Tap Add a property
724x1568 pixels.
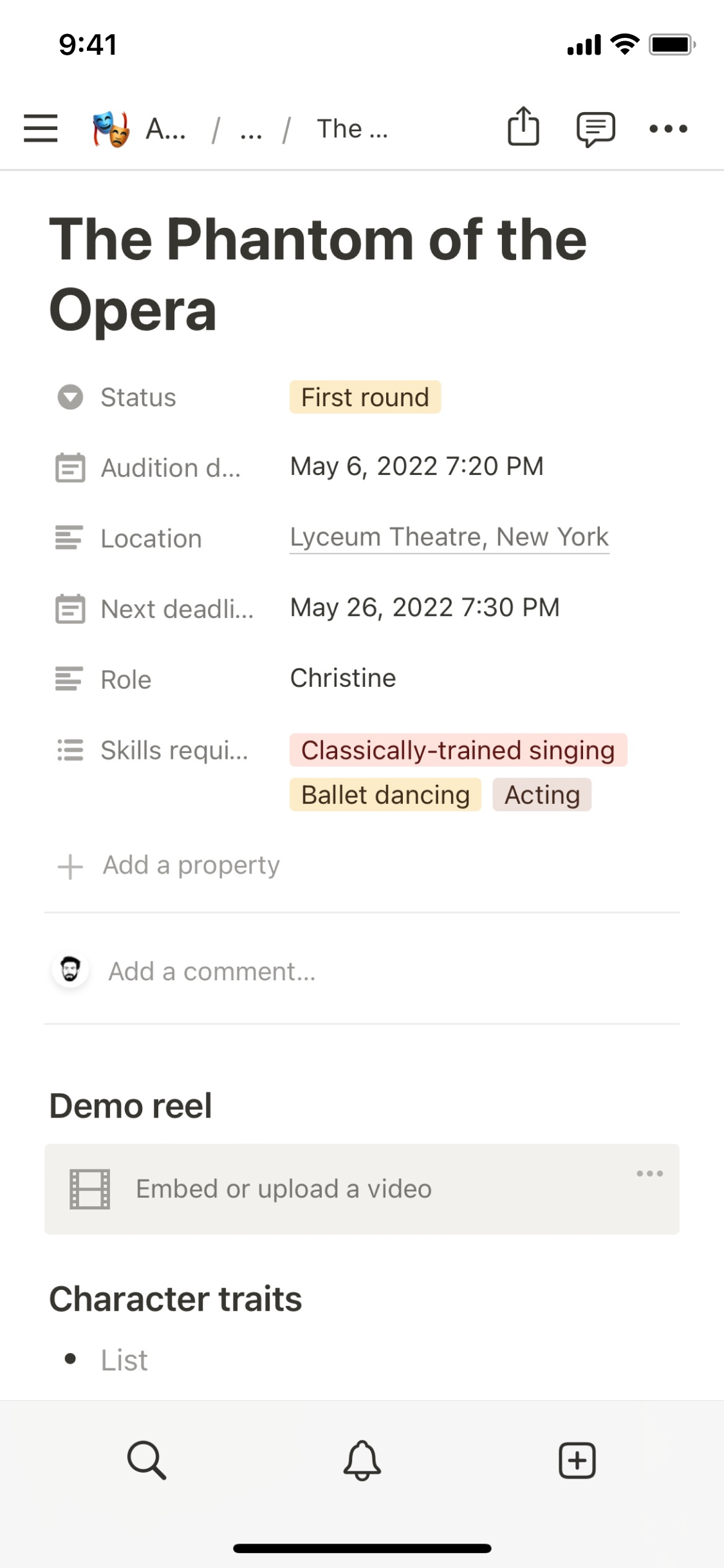click(x=190, y=866)
